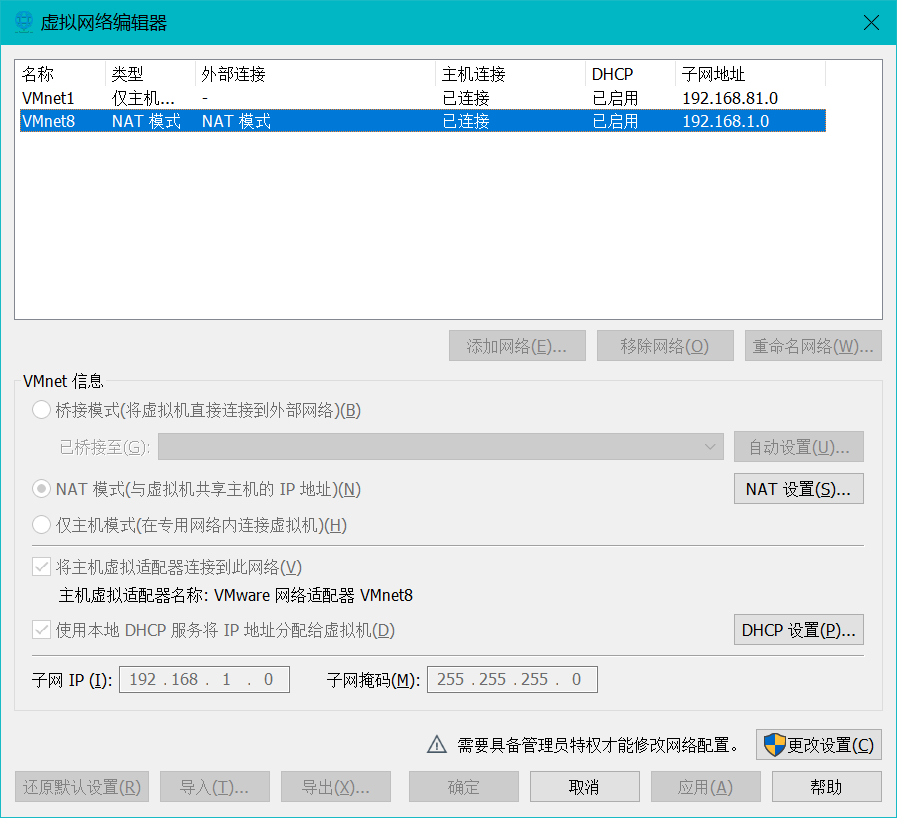The image size is (897, 818).
Task: Click 导出(X)... button
Action: [336, 787]
